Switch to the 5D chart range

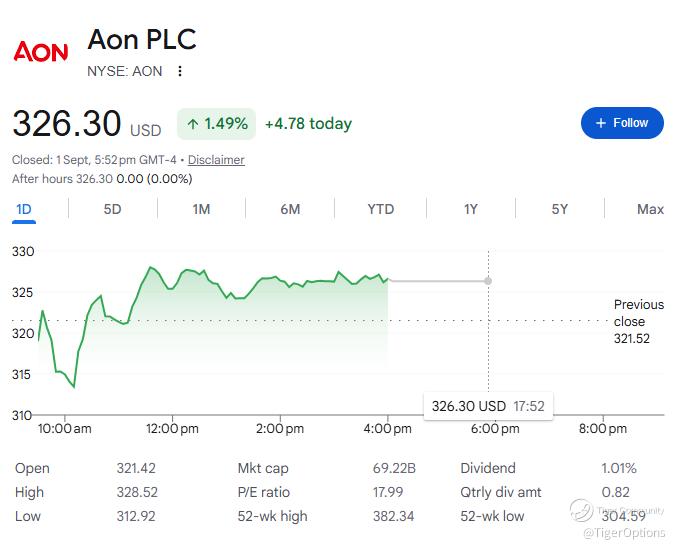click(x=112, y=209)
